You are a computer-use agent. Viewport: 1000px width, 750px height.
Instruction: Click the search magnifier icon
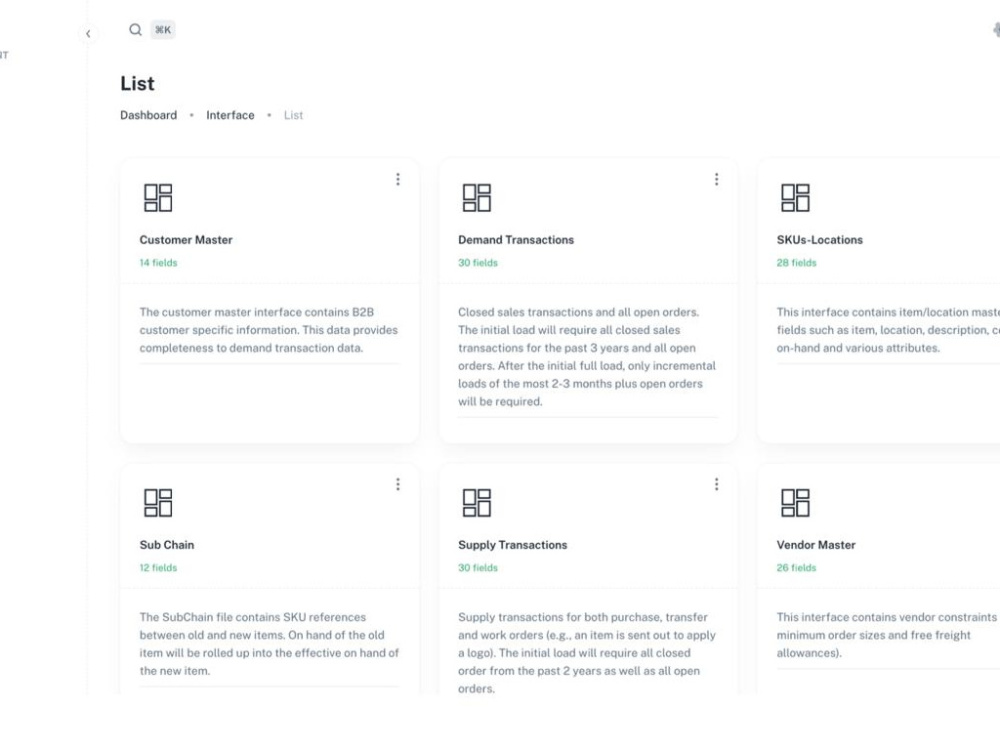click(x=136, y=29)
